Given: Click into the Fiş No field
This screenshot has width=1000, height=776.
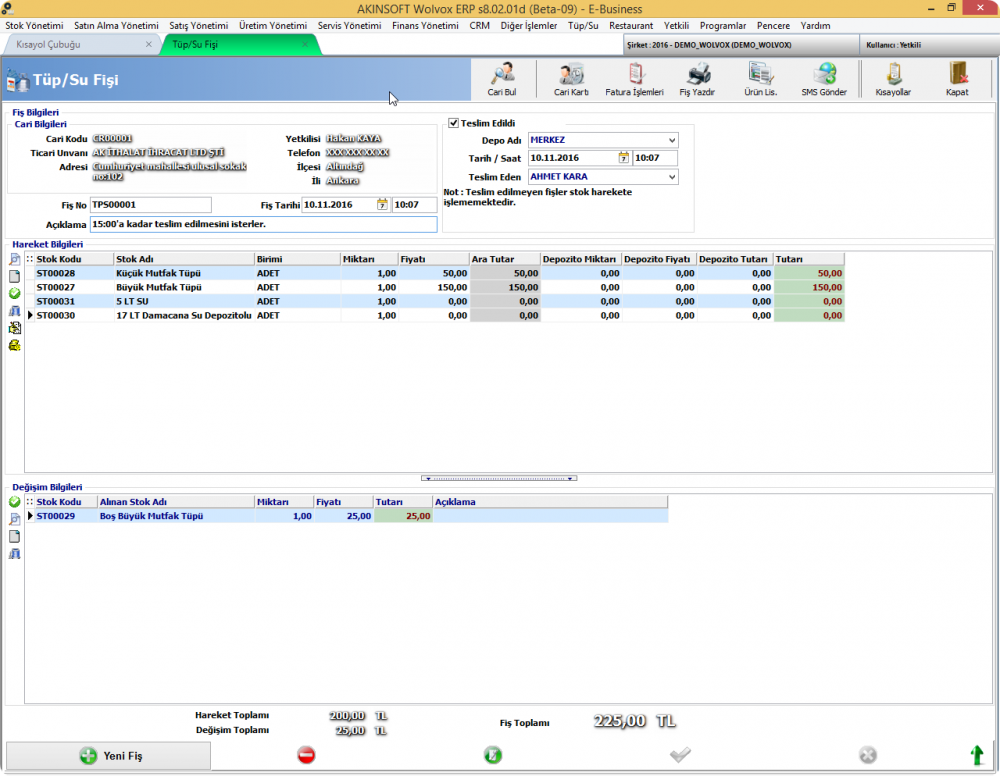Looking at the screenshot, I should pyautogui.click(x=151, y=205).
